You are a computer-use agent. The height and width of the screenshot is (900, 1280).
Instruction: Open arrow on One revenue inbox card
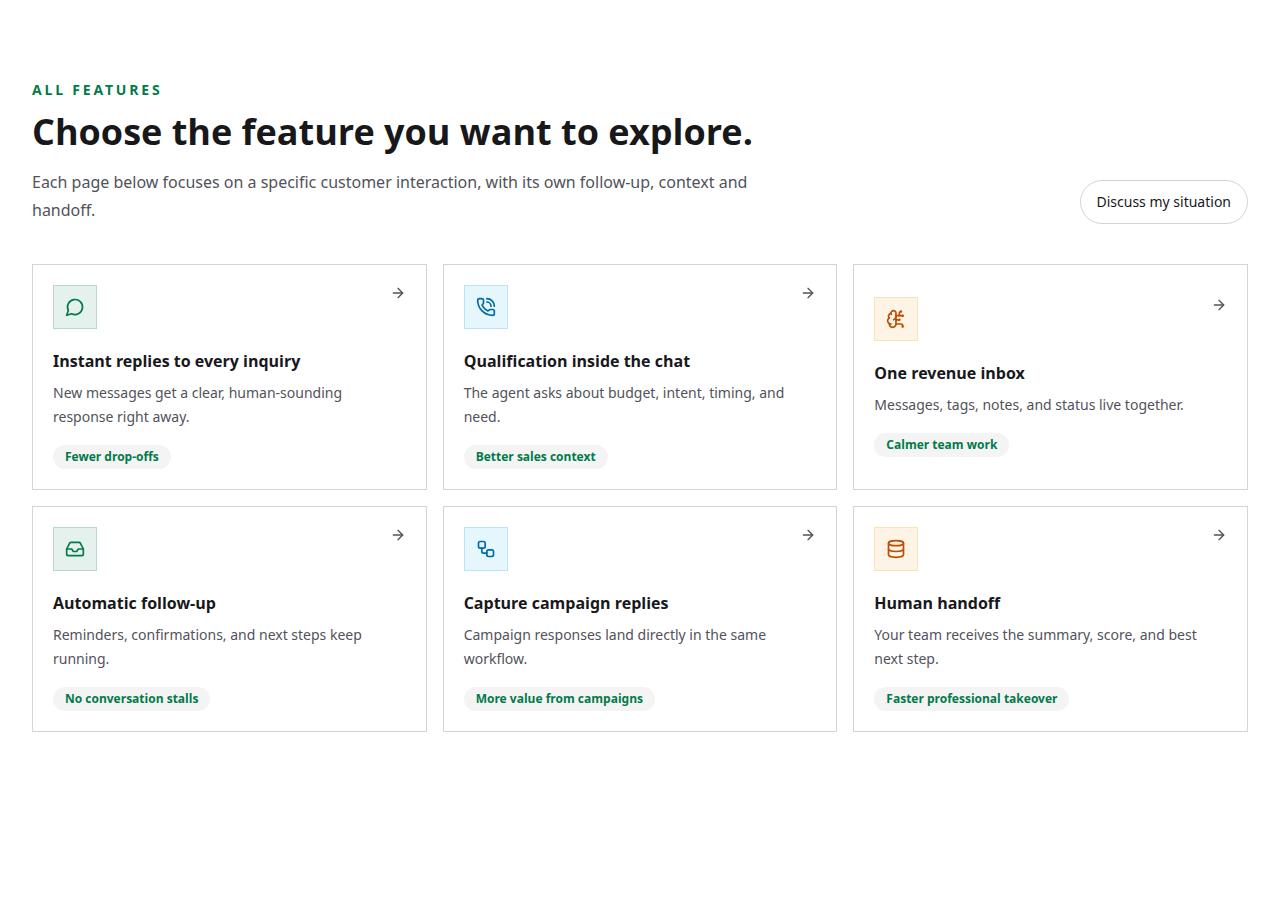[x=1219, y=305]
